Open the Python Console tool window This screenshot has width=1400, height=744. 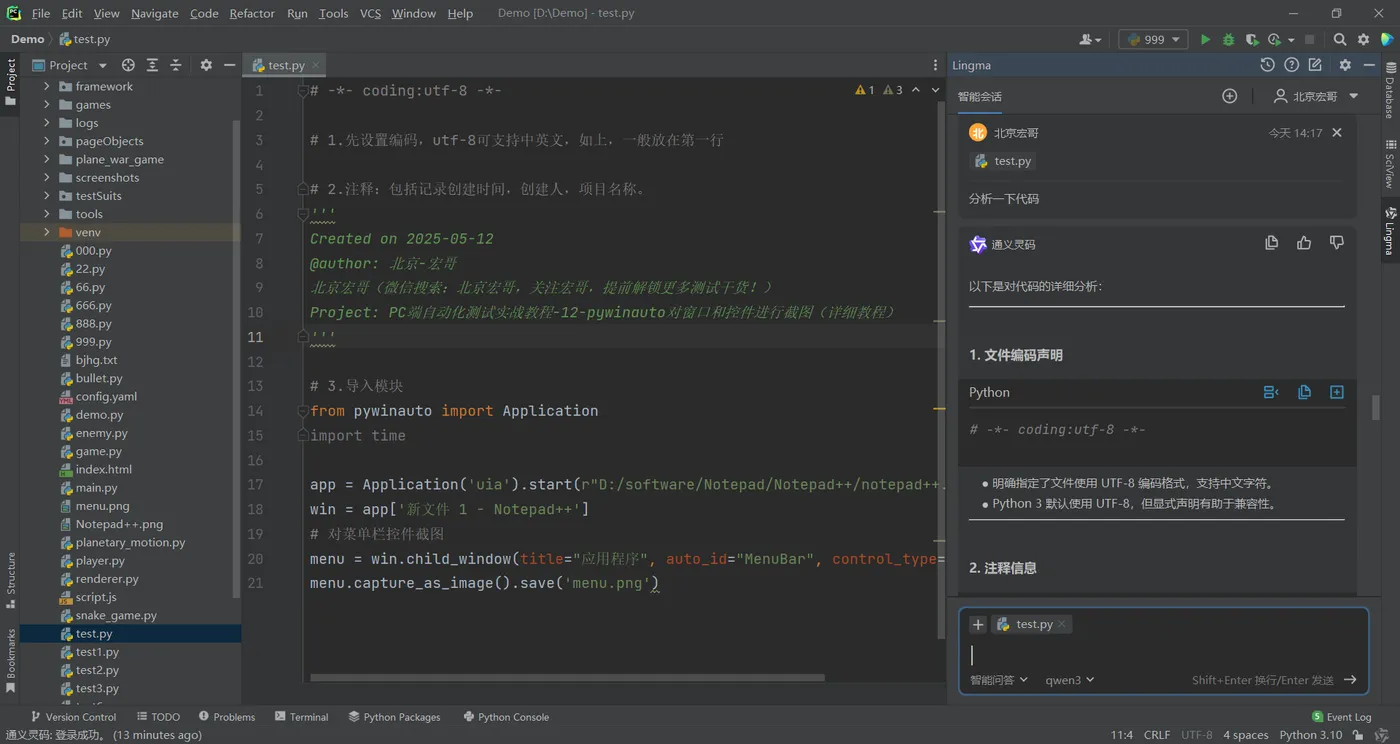[506, 717]
